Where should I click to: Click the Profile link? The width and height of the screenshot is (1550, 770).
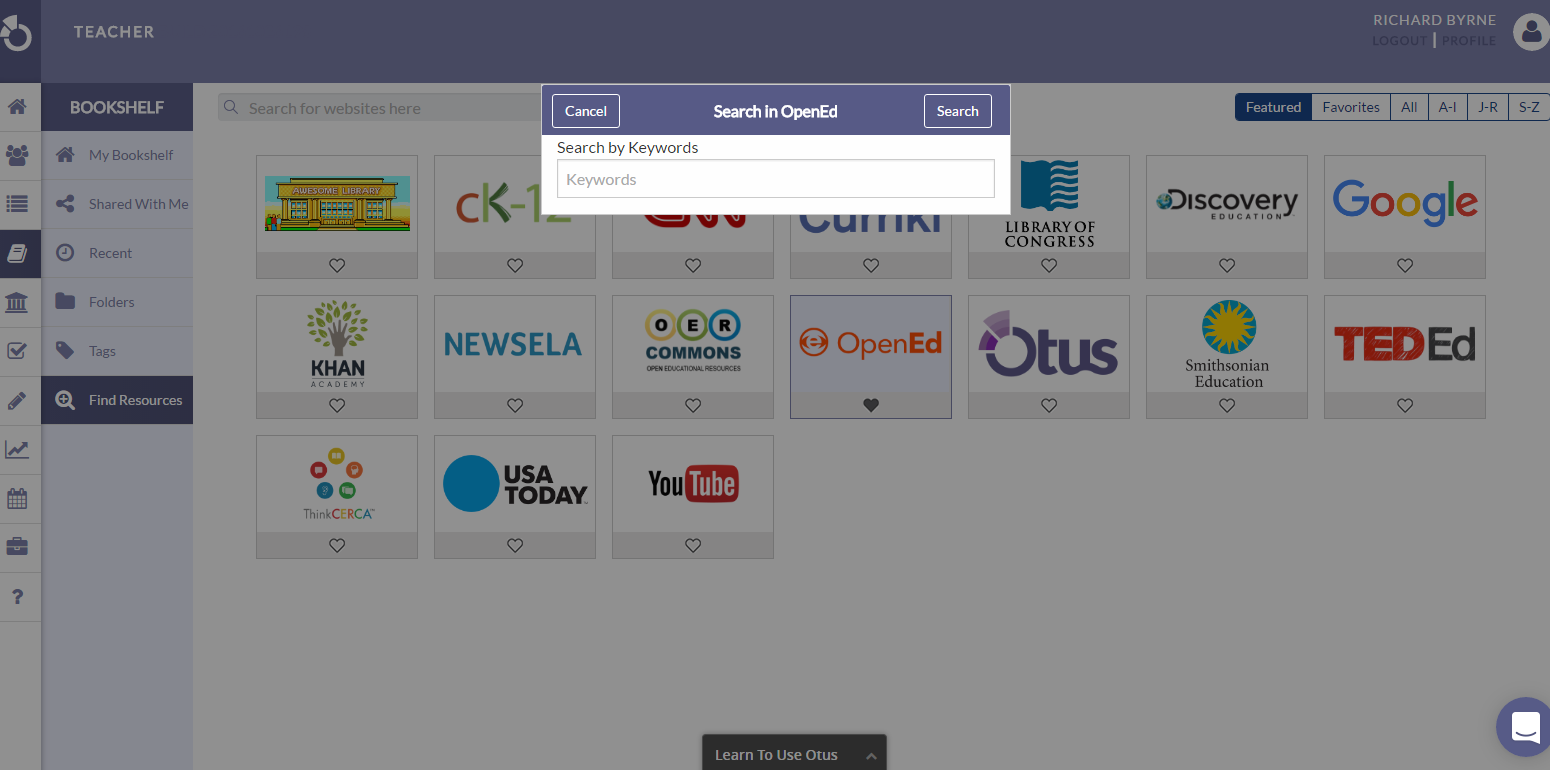[x=1469, y=41]
